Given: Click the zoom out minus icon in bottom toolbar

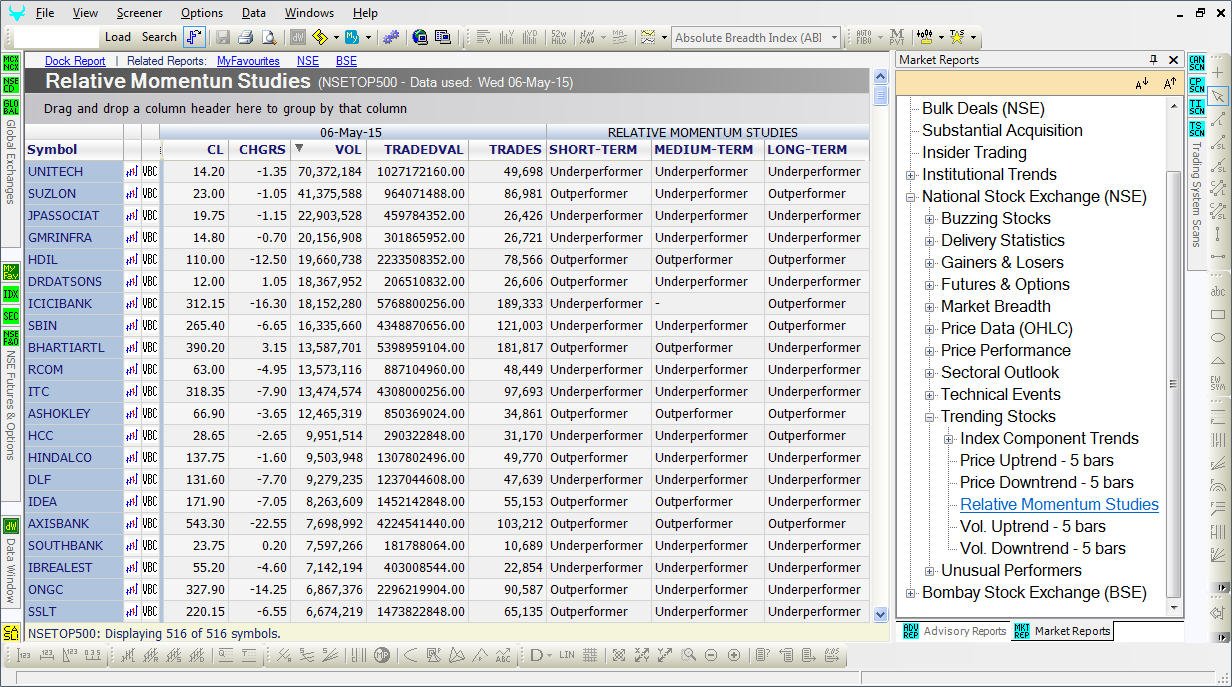Looking at the screenshot, I should click(711, 655).
